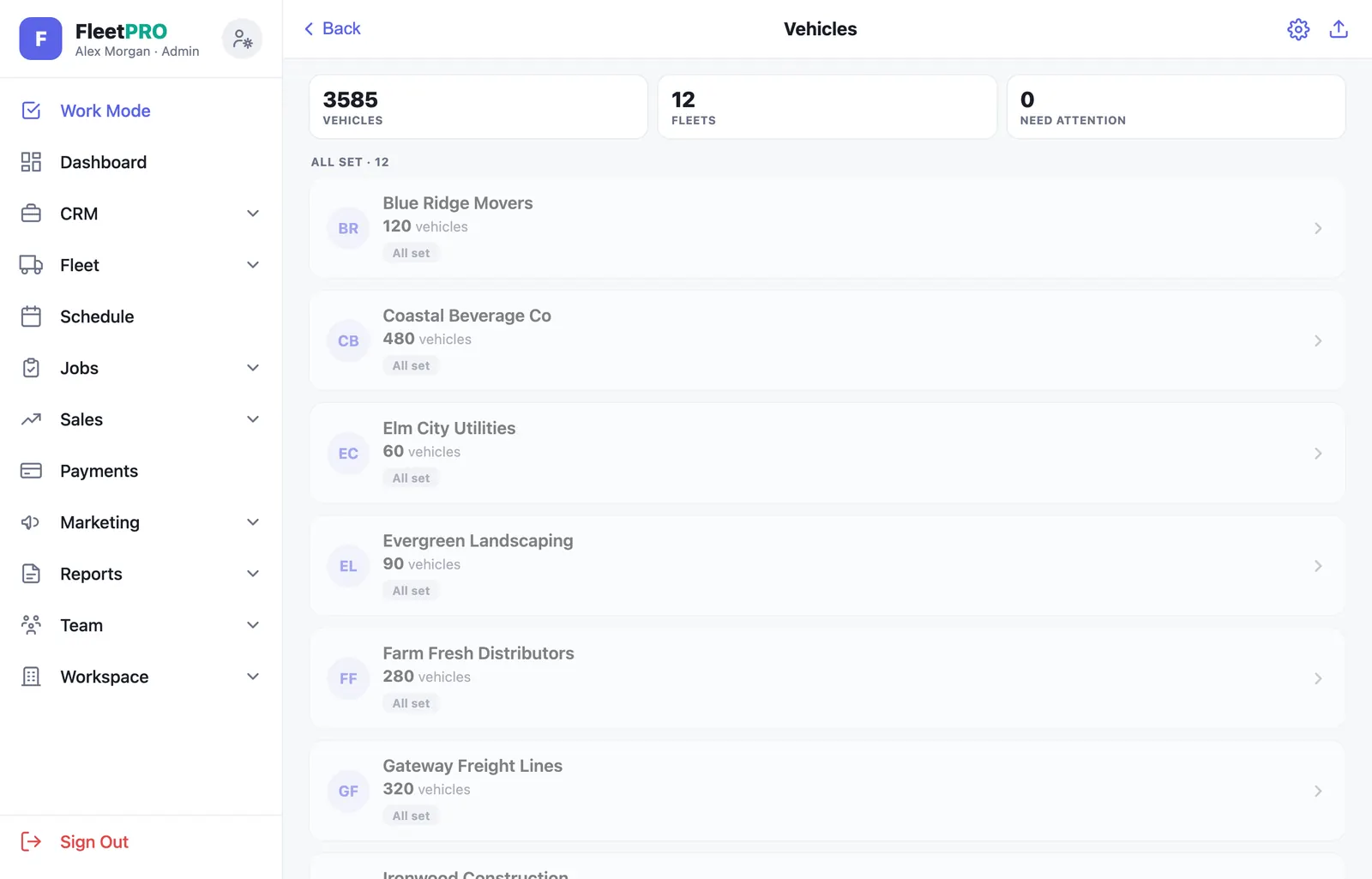Click the Farm Fresh Distributors All set badge
The image size is (1372, 879).
pos(411,703)
